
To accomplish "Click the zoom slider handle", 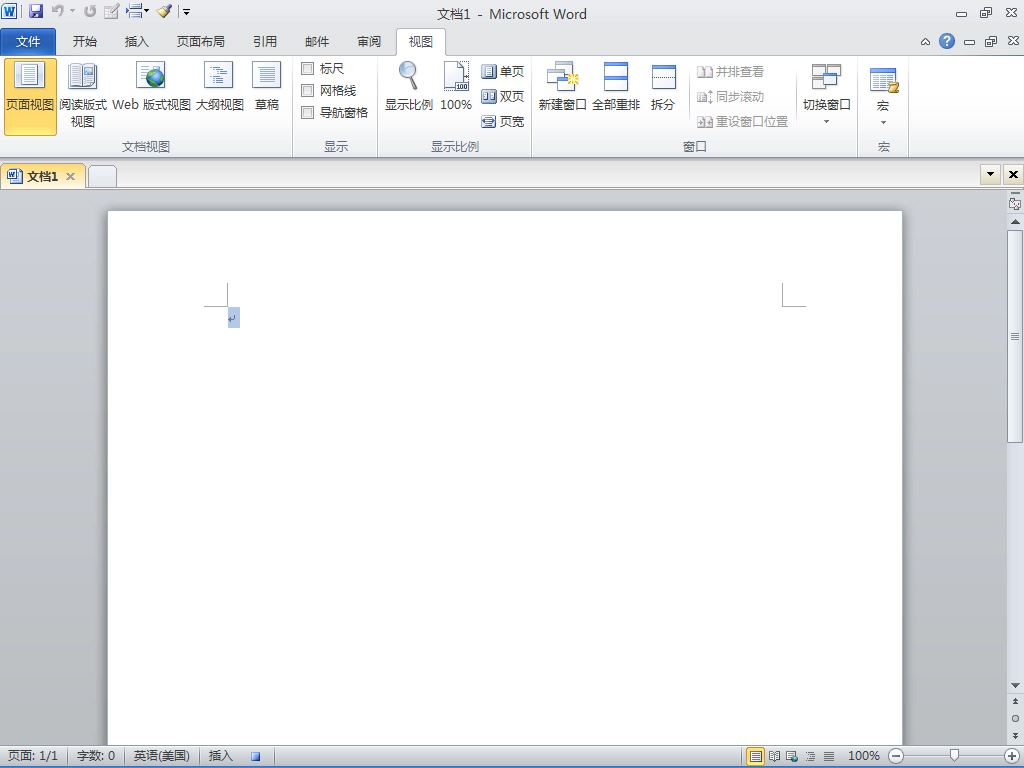I will 954,756.
